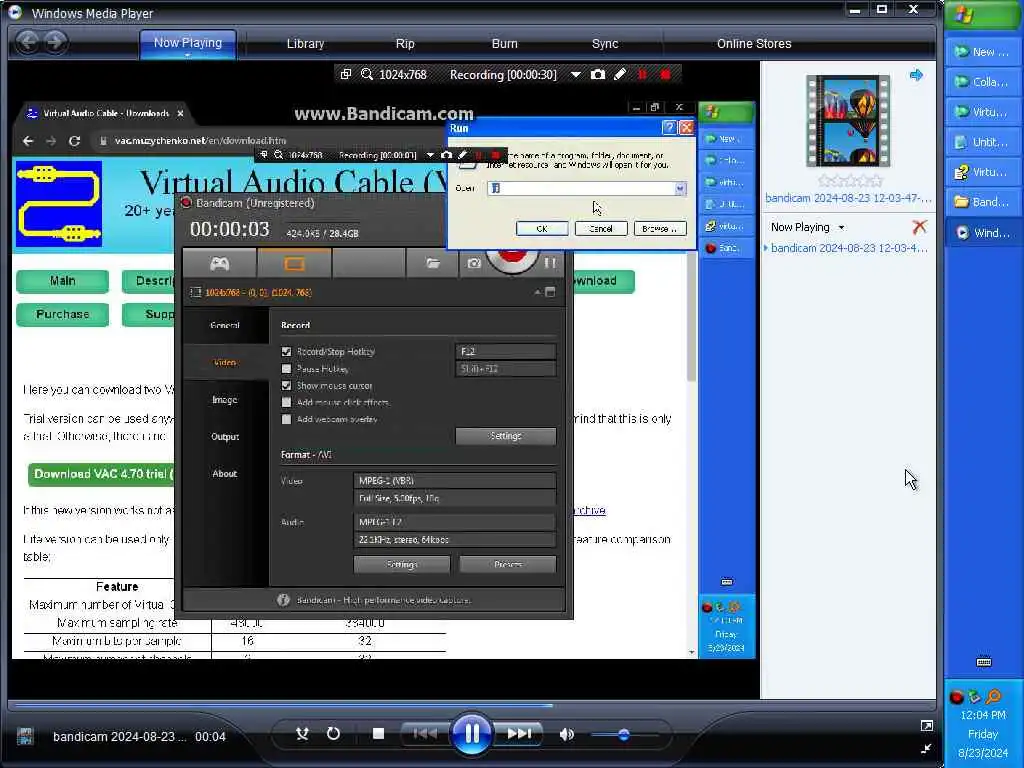Rate the video using the stars

(x=849, y=181)
